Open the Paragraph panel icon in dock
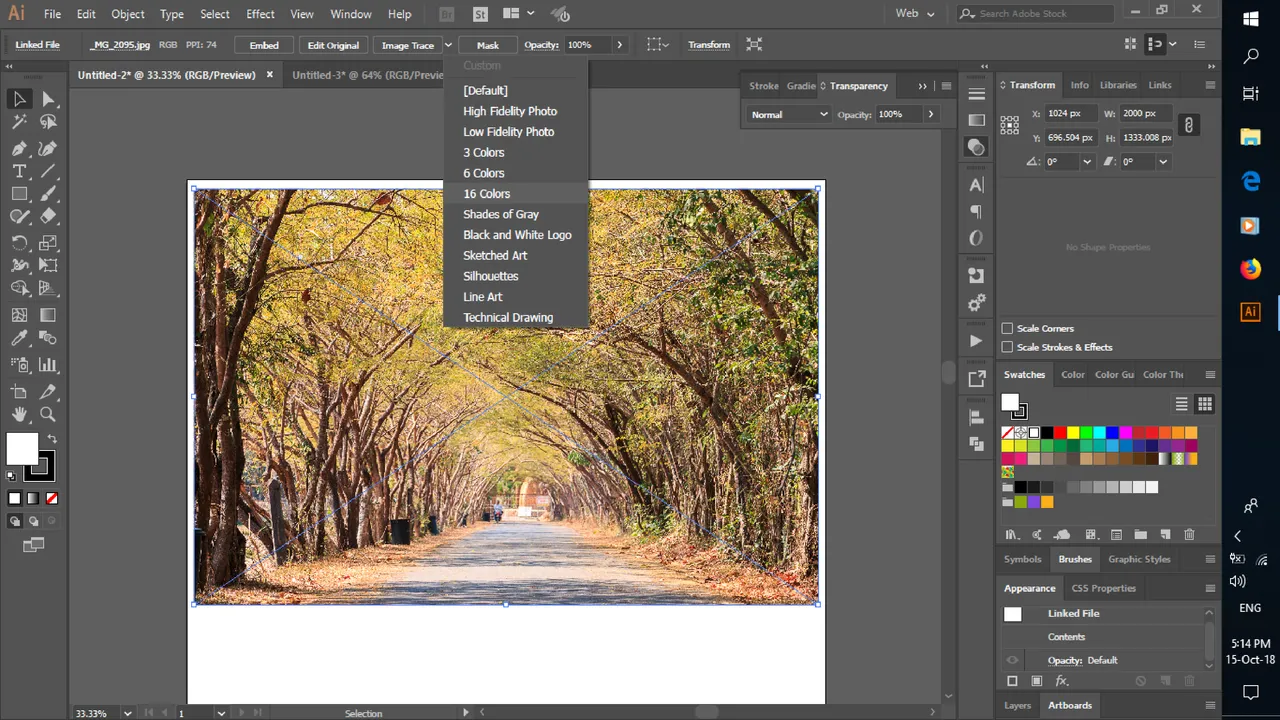This screenshot has height=720, width=1280. pos(977,211)
